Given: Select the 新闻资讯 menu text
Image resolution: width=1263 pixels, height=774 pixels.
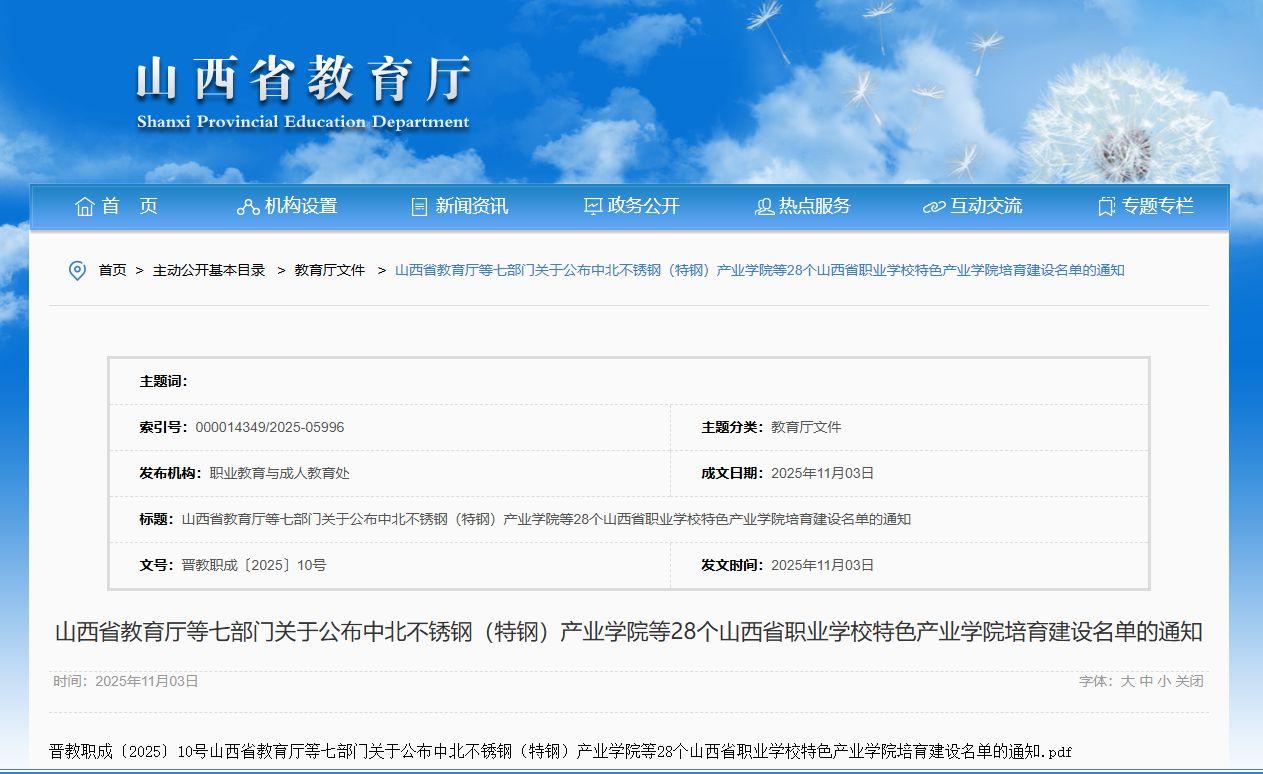Looking at the screenshot, I should (x=472, y=206).
